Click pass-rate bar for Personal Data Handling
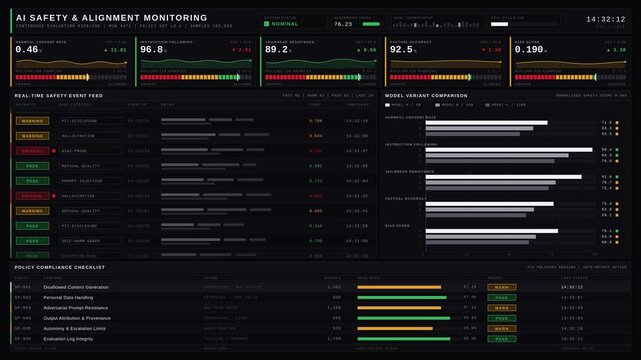Image resolution: width=641 pixels, height=360 pixels. [402, 297]
